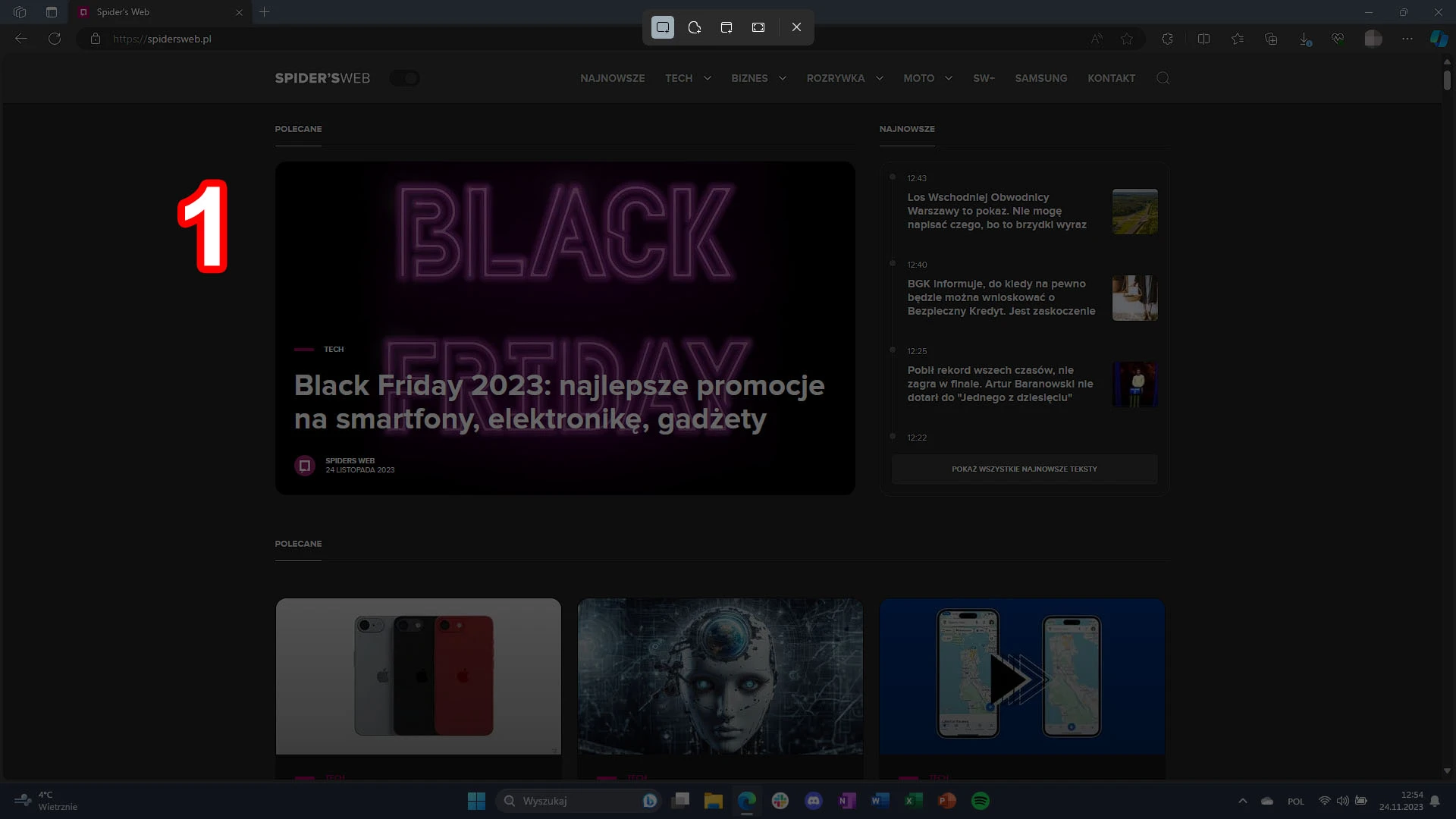
Task: Open a new browser tab
Action: 265,12
